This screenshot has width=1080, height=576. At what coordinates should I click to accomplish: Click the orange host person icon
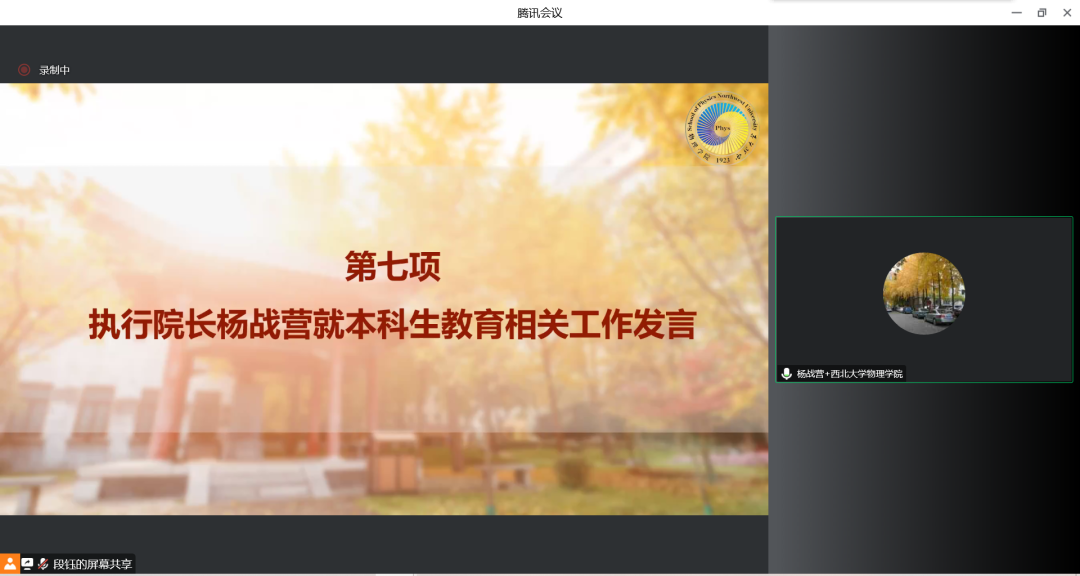[9, 564]
